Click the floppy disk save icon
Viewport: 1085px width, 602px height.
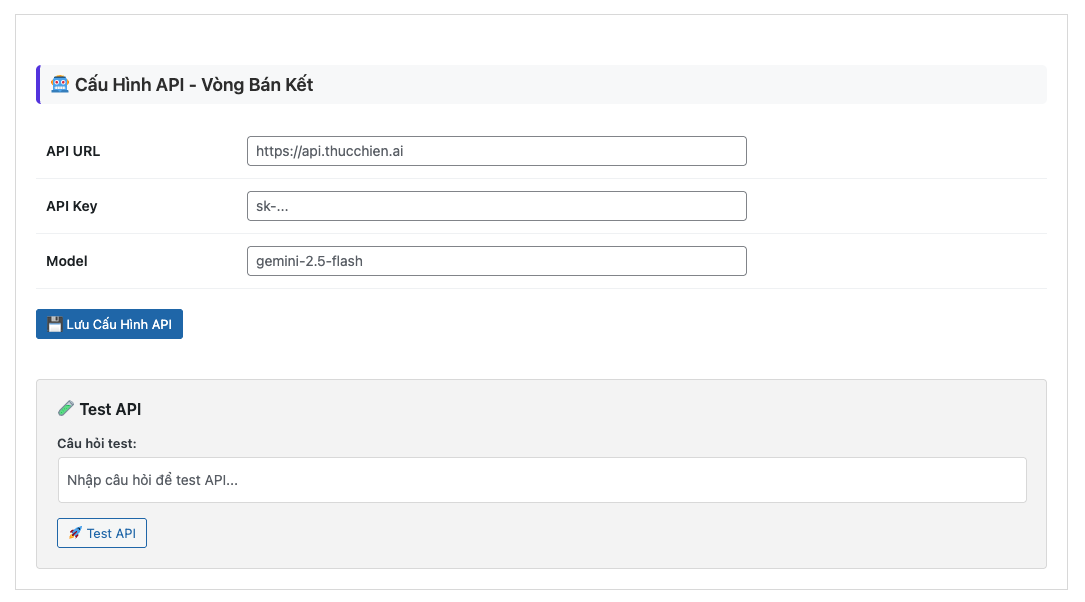55,325
